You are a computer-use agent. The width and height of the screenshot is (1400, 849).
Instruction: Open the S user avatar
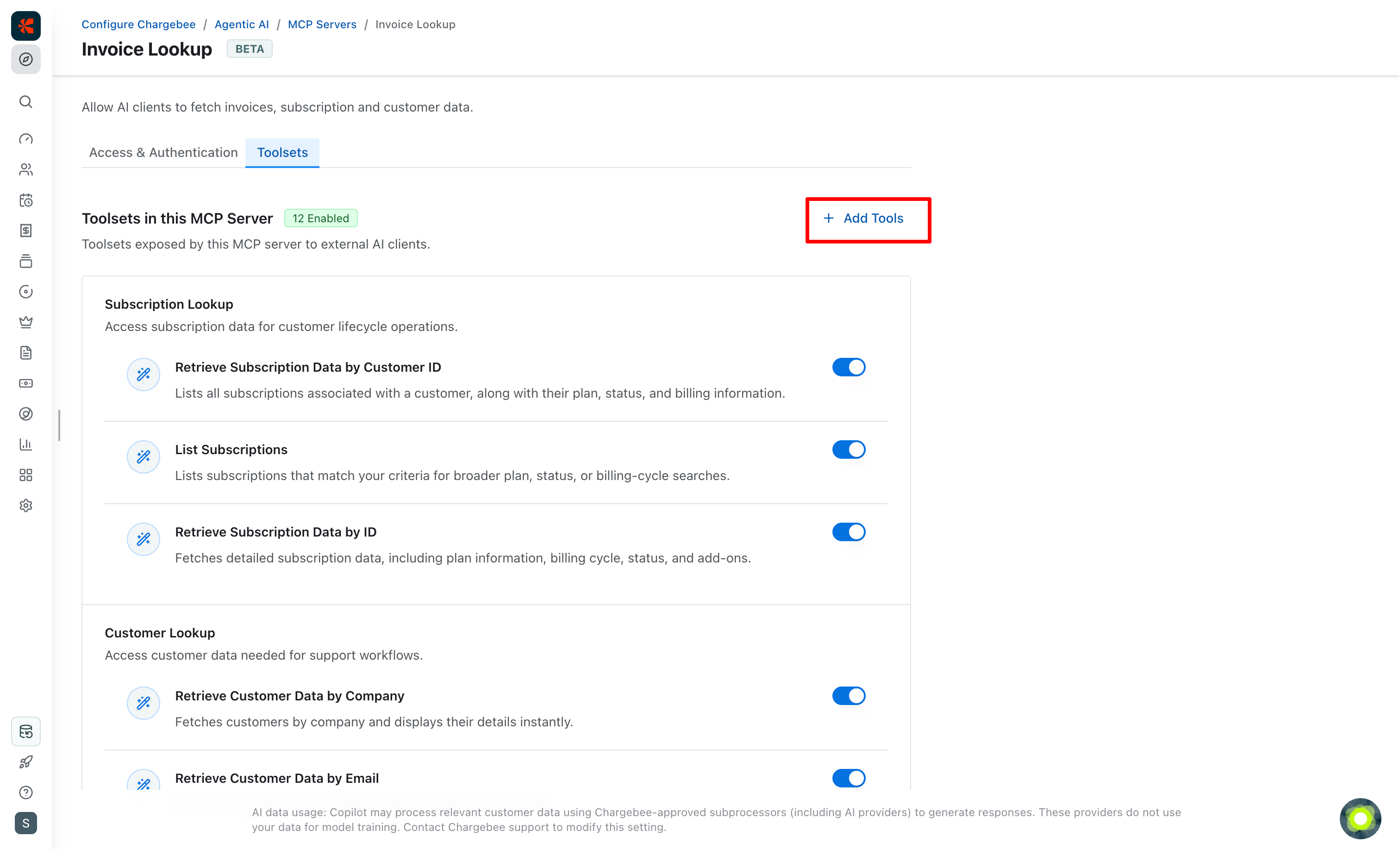pos(25,824)
